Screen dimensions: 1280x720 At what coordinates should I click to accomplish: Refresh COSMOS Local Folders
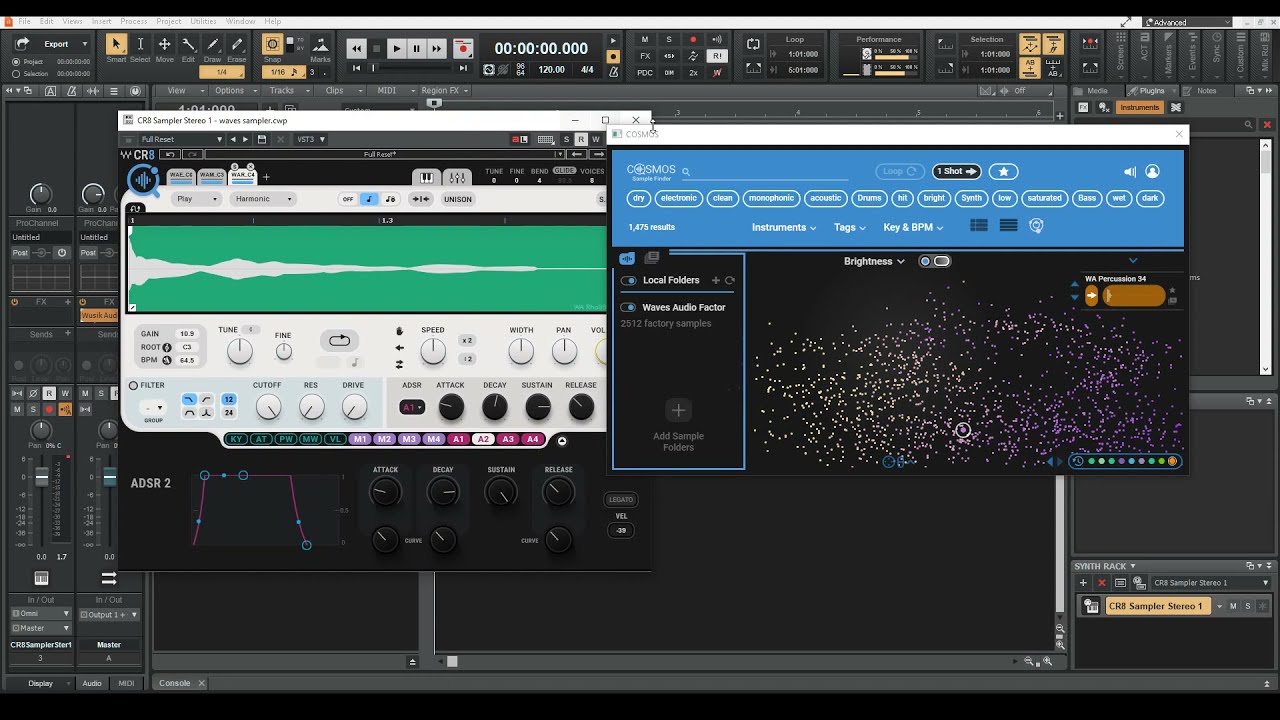tap(729, 281)
